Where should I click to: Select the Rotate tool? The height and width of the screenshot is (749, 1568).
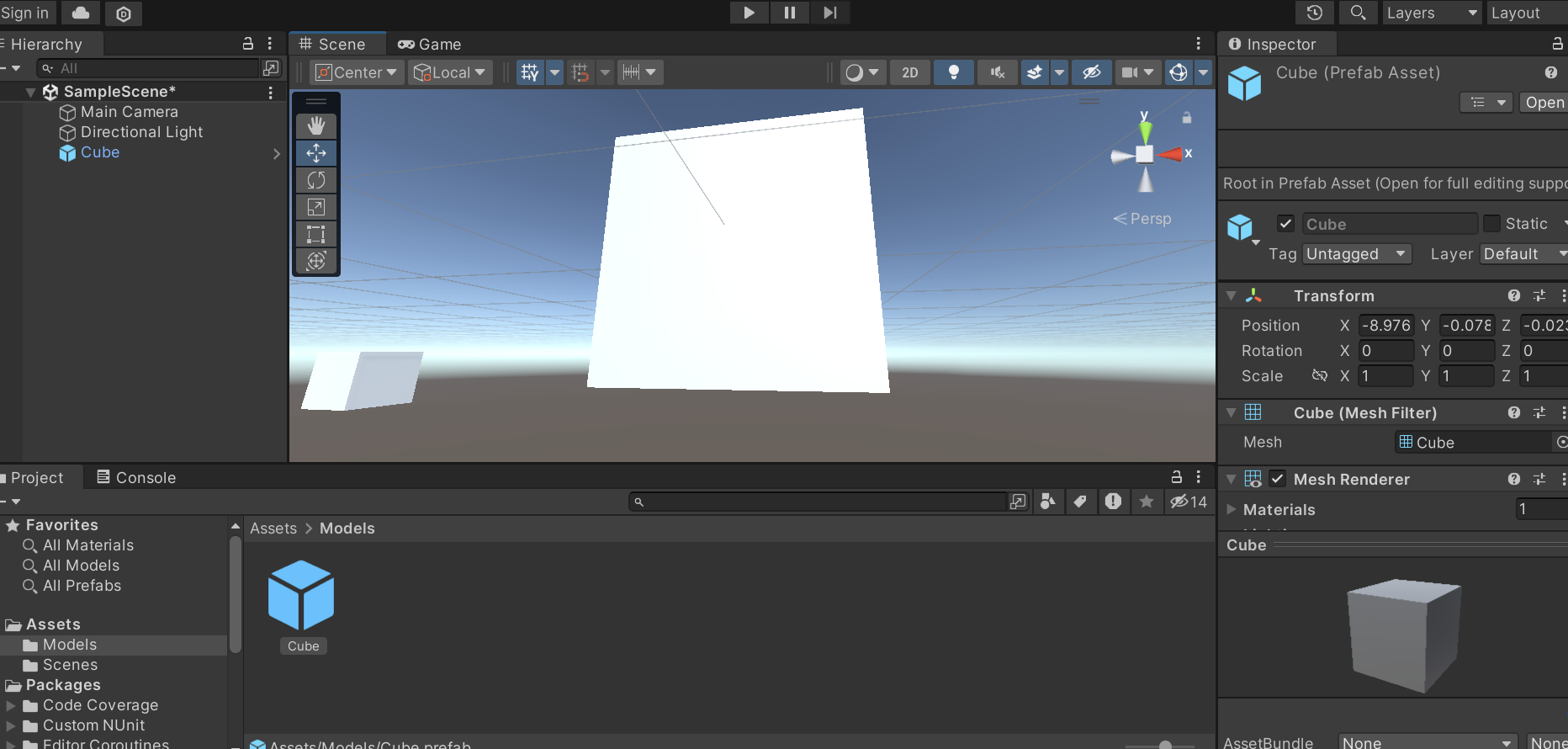[x=316, y=180]
